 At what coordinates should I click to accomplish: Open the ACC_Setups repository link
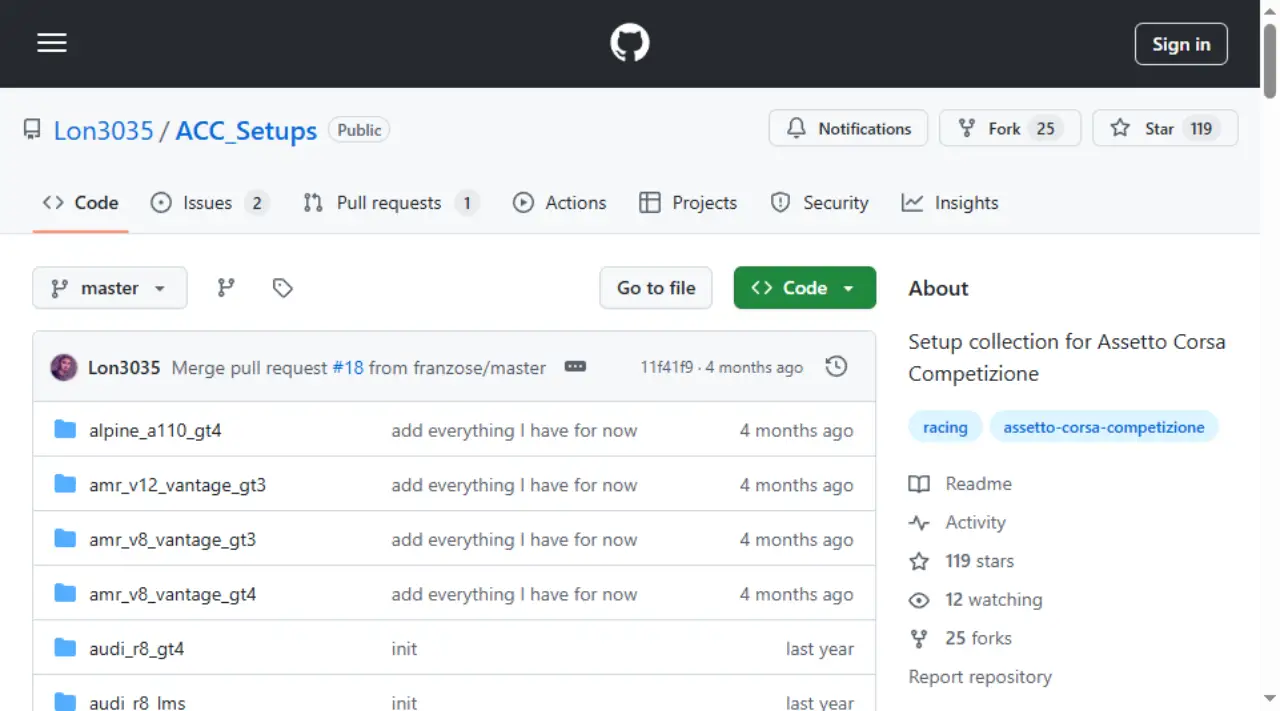[x=246, y=130]
